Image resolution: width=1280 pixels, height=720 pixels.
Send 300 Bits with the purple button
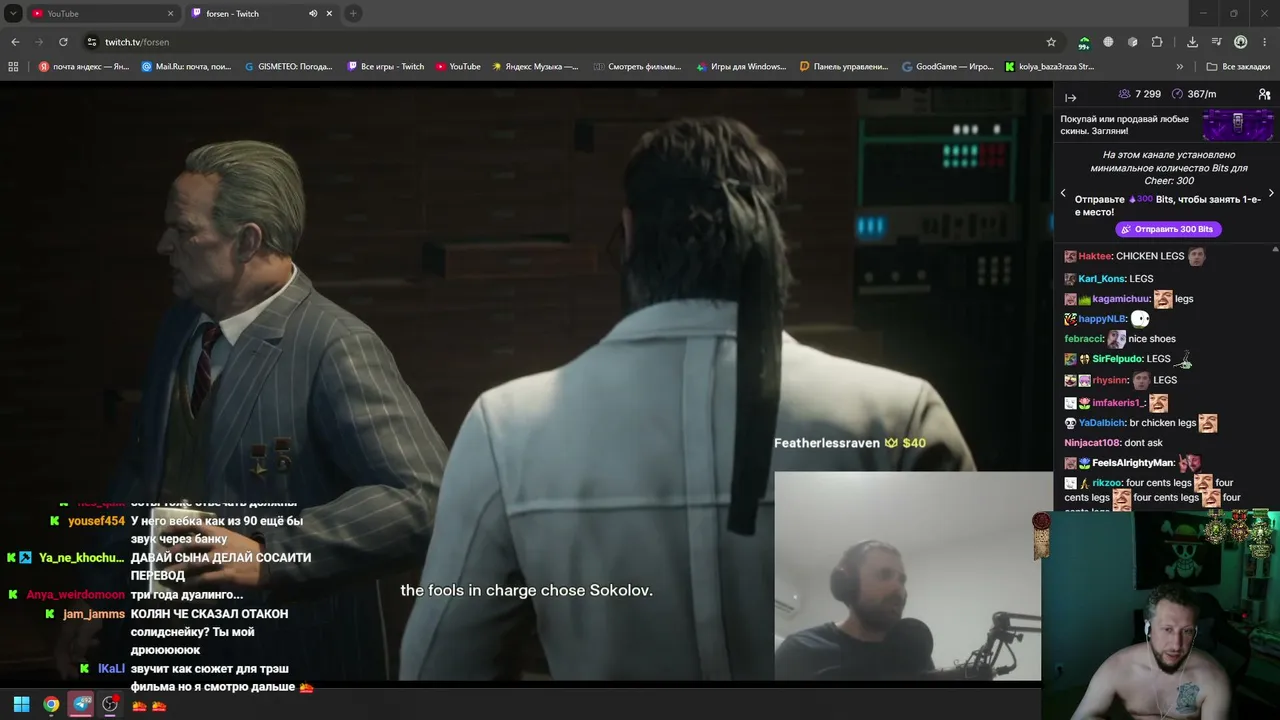(x=1168, y=229)
